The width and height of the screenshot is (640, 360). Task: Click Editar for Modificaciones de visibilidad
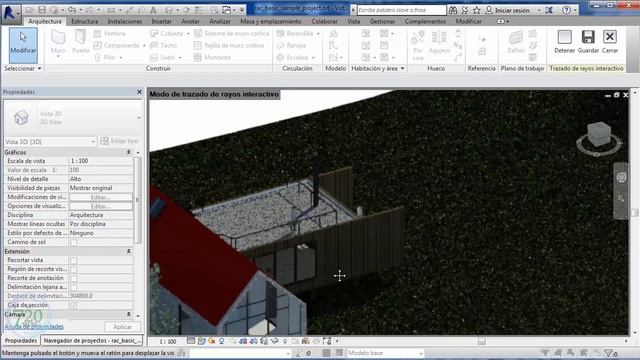pyautogui.click(x=100, y=197)
